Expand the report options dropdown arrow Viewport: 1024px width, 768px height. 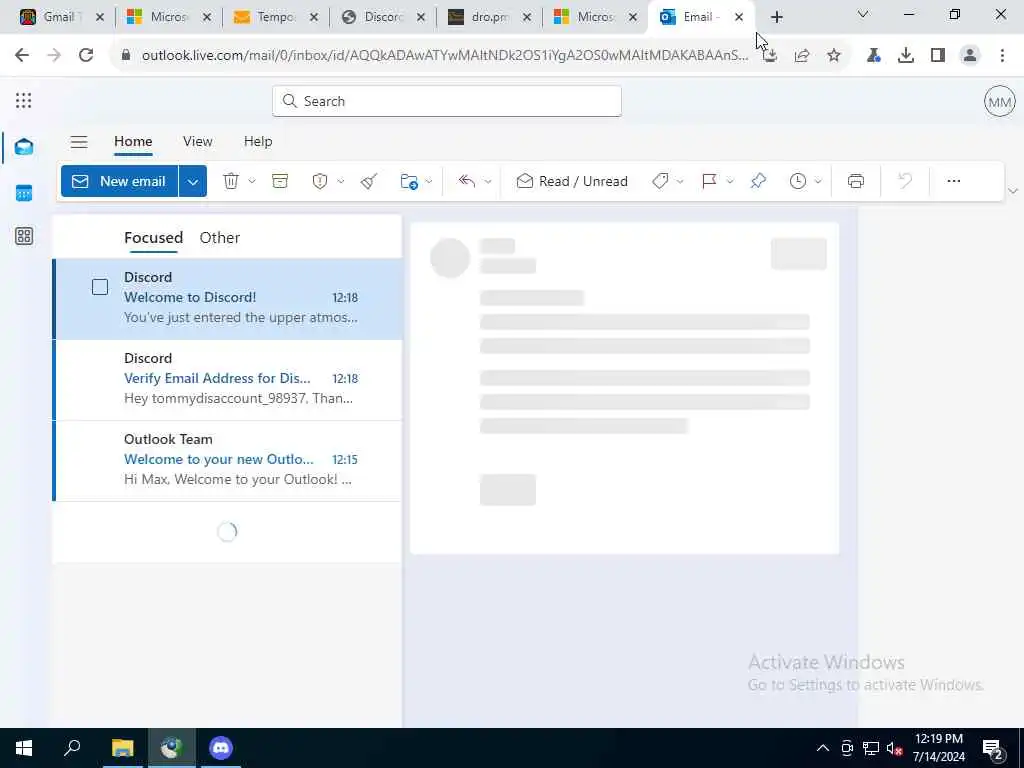[x=340, y=182]
